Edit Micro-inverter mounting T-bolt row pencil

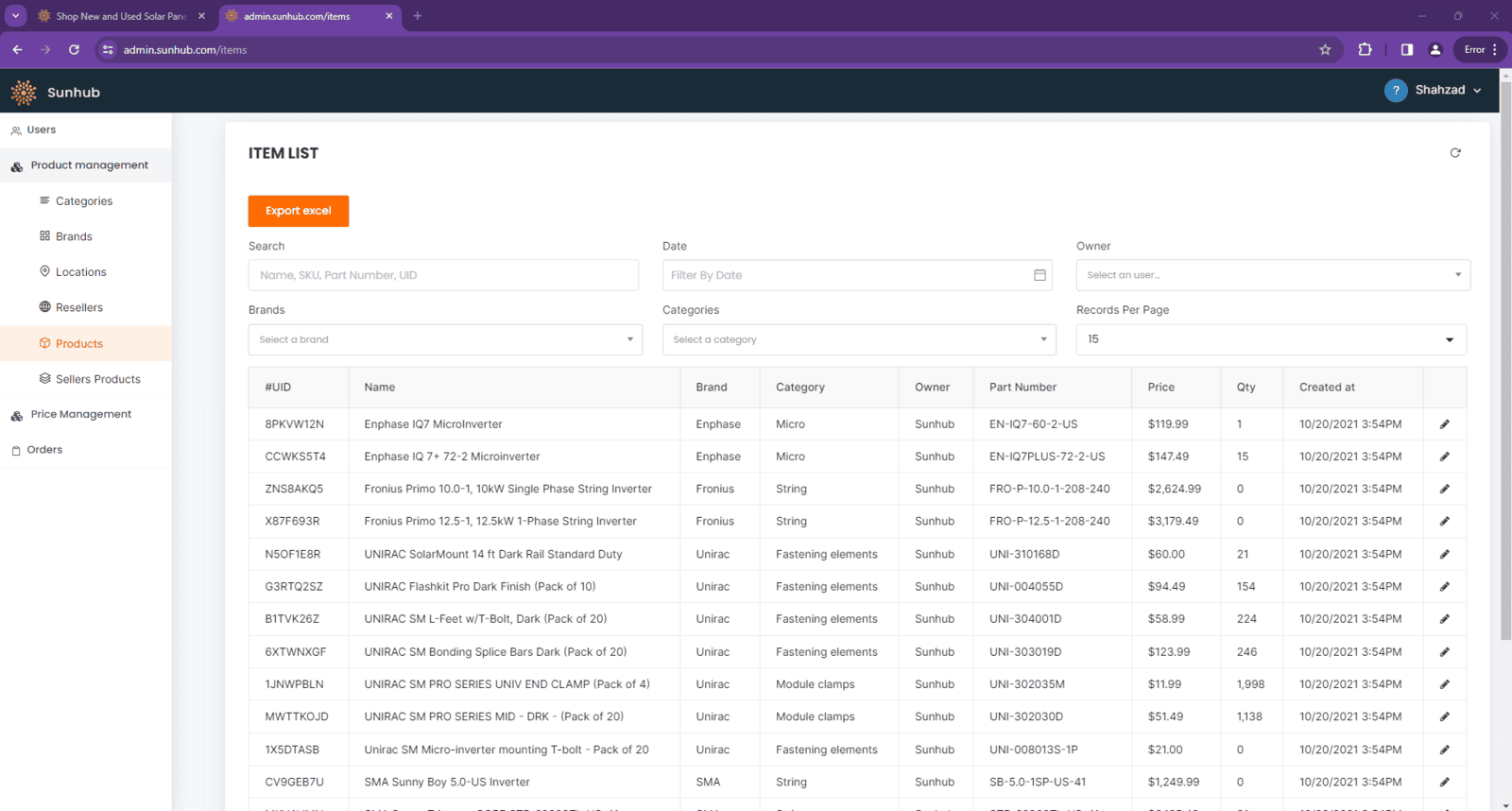pyautogui.click(x=1445, y=750)
